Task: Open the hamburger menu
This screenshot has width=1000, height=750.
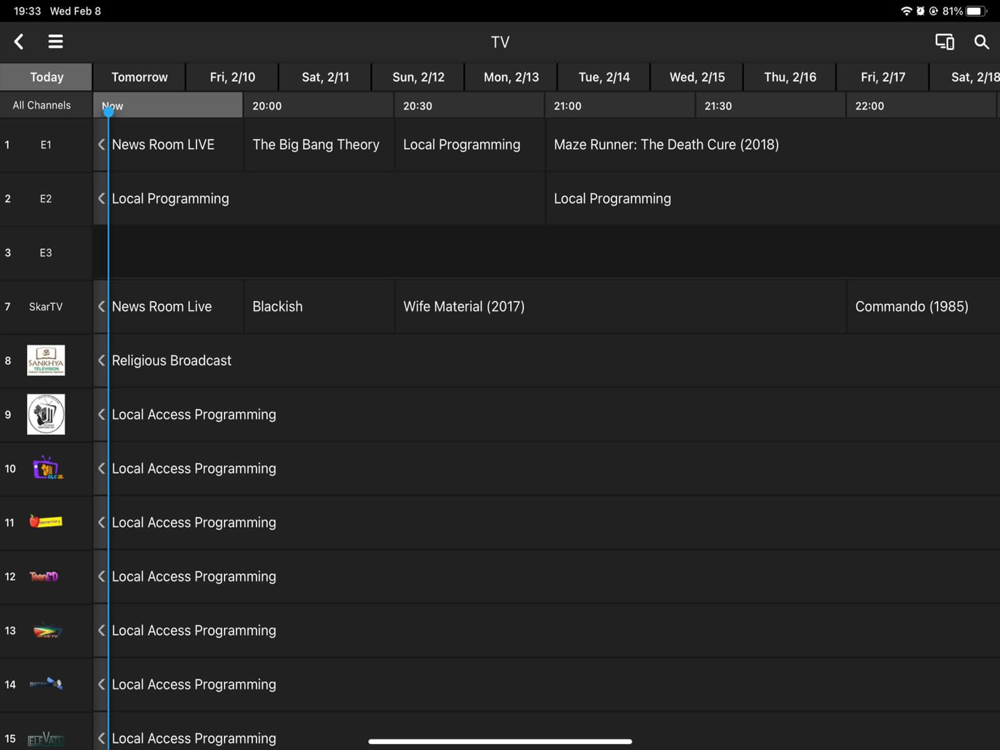Action: [55, 41]
